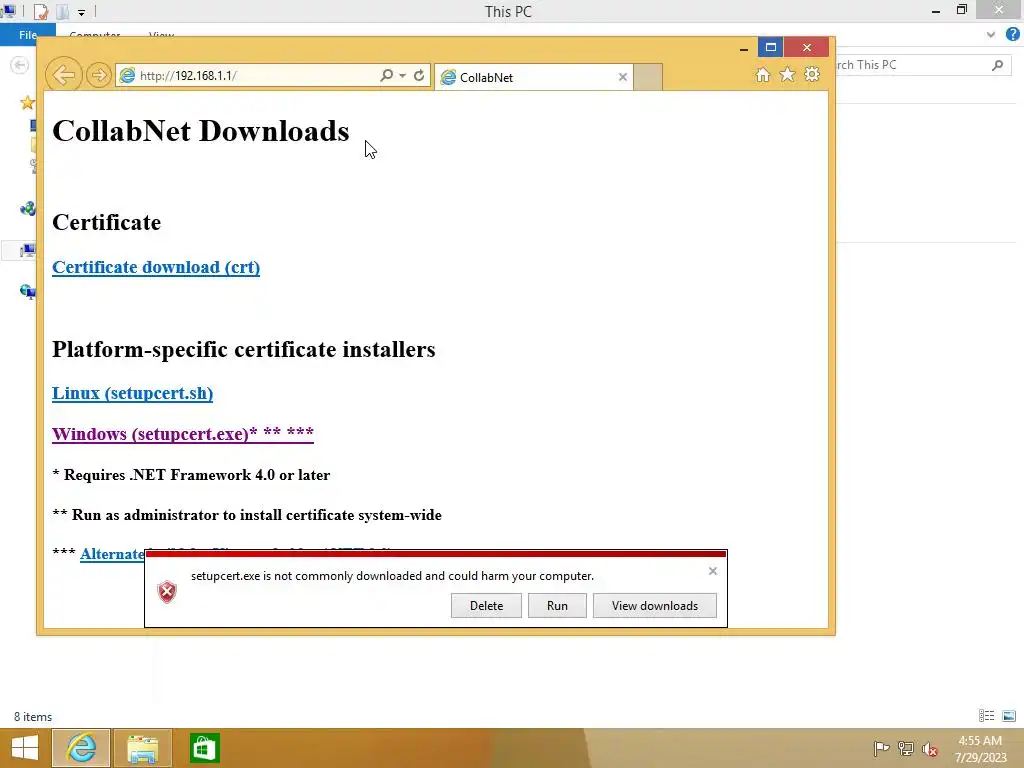Click the search magnifier in the address bar

tap(386, 76)
